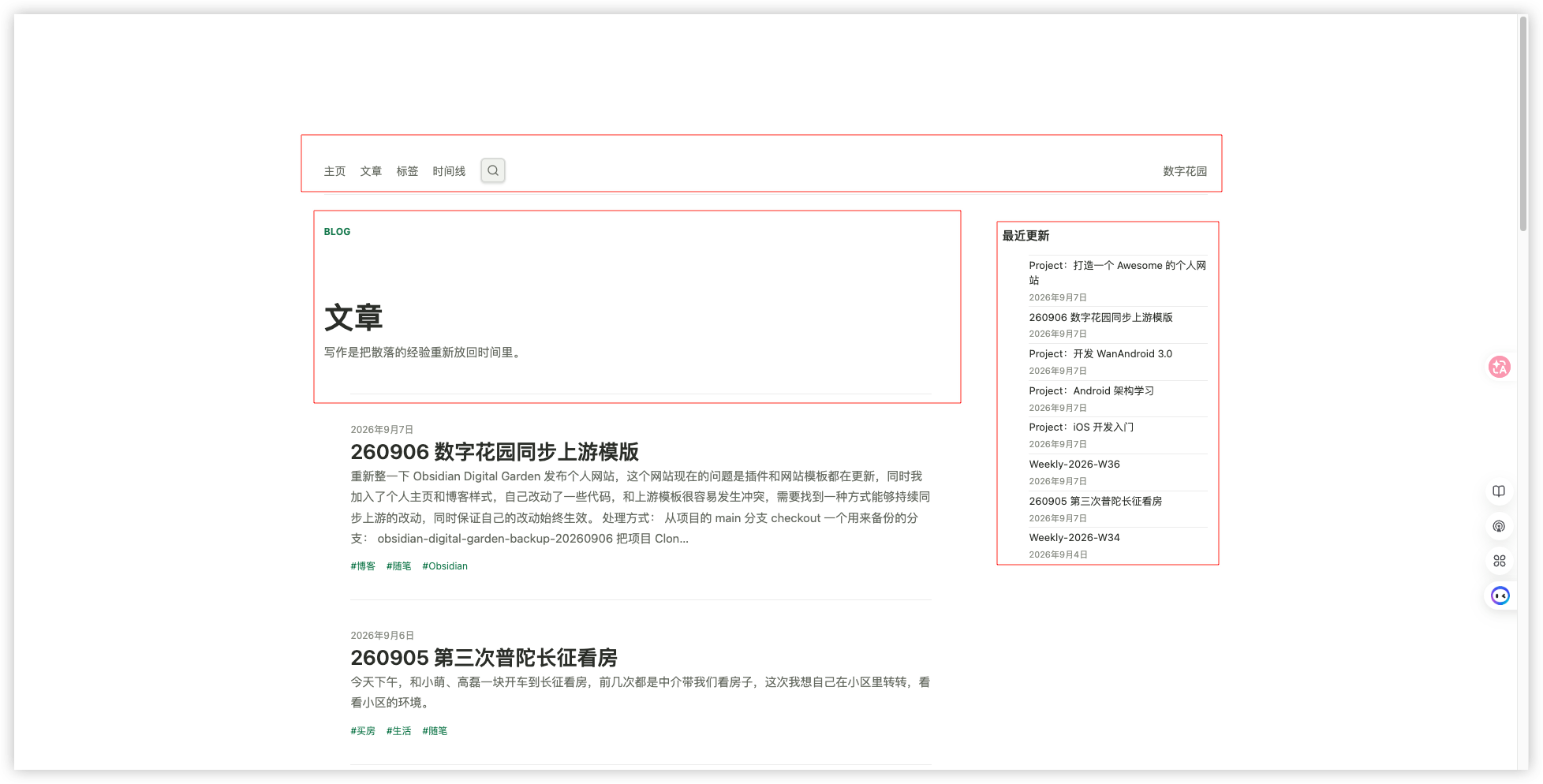Open recent update Project: 开发 WanAndroid 3.0
Screen dimensions: 1543x784
tap(1100, 354)
